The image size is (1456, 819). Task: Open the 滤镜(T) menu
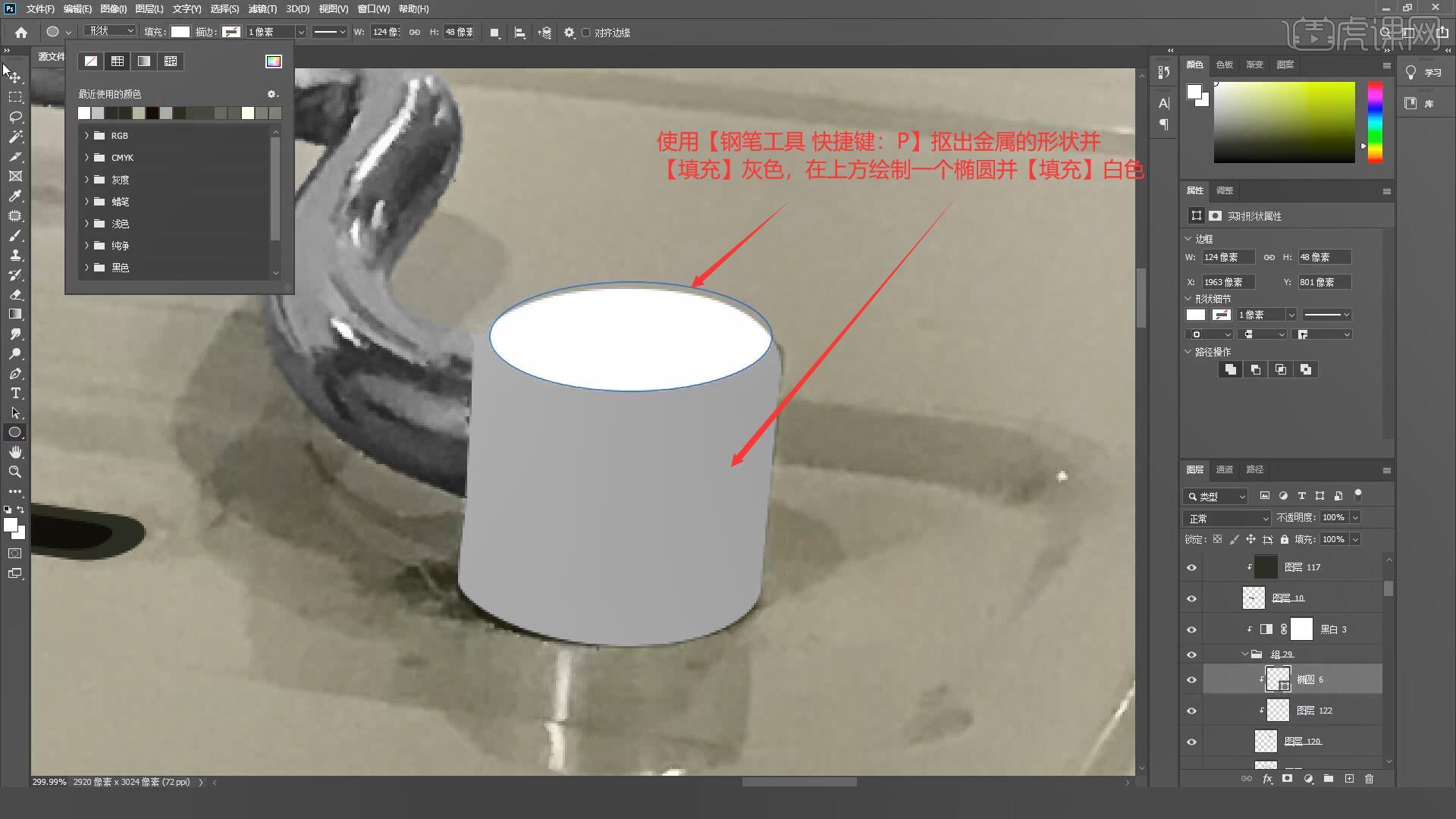click(x=262, y=9)
